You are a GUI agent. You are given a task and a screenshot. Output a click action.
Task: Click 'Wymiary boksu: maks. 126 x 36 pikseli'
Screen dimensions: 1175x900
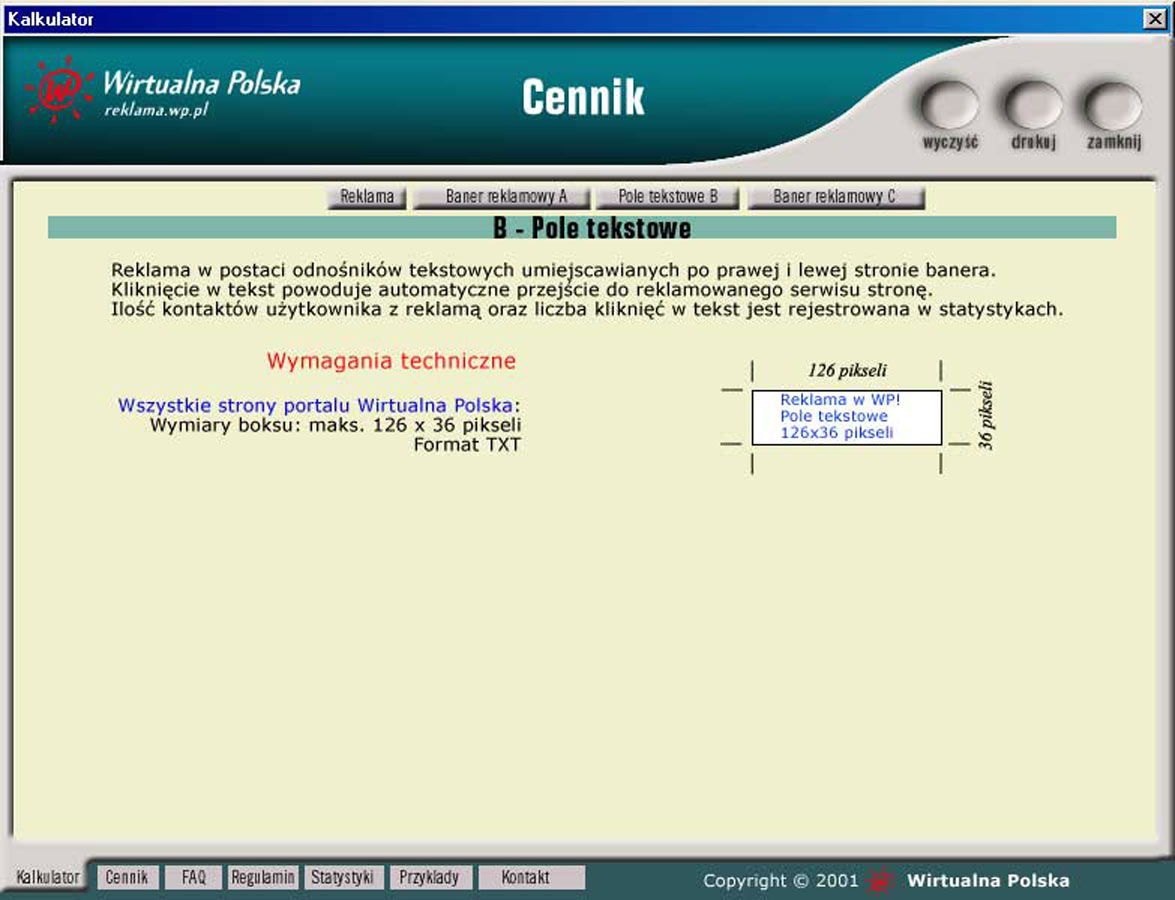(336, 425)
